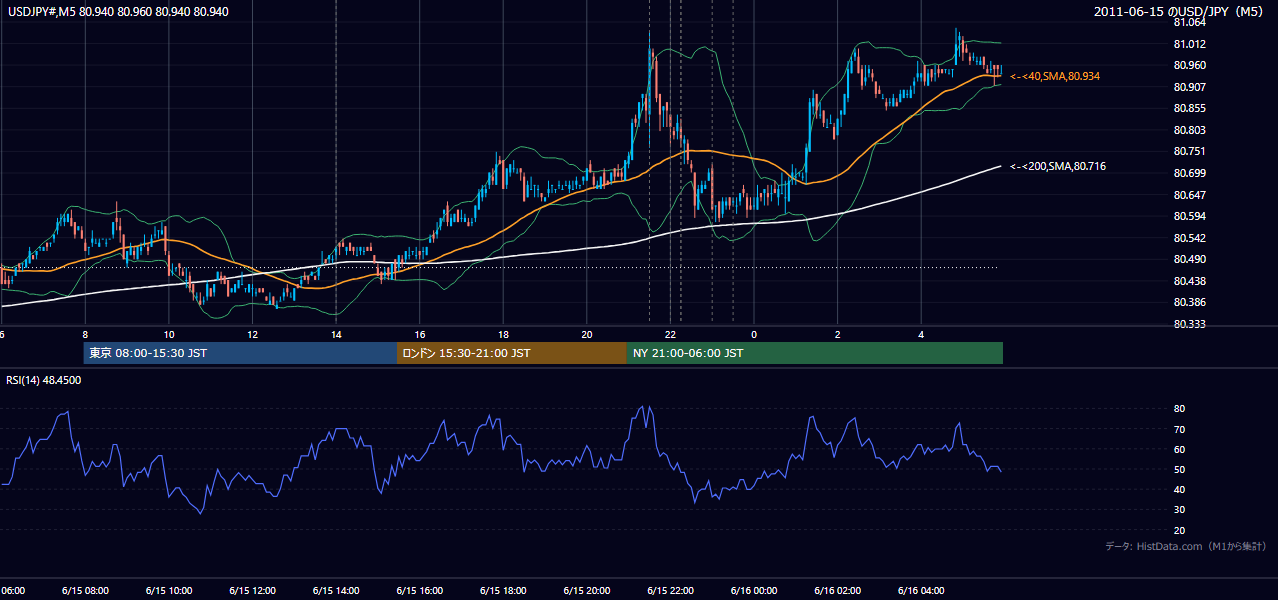The width and height of the screenshot is (1278, 600).
Task: Click price axis value 80.594
Action: 1190,216
